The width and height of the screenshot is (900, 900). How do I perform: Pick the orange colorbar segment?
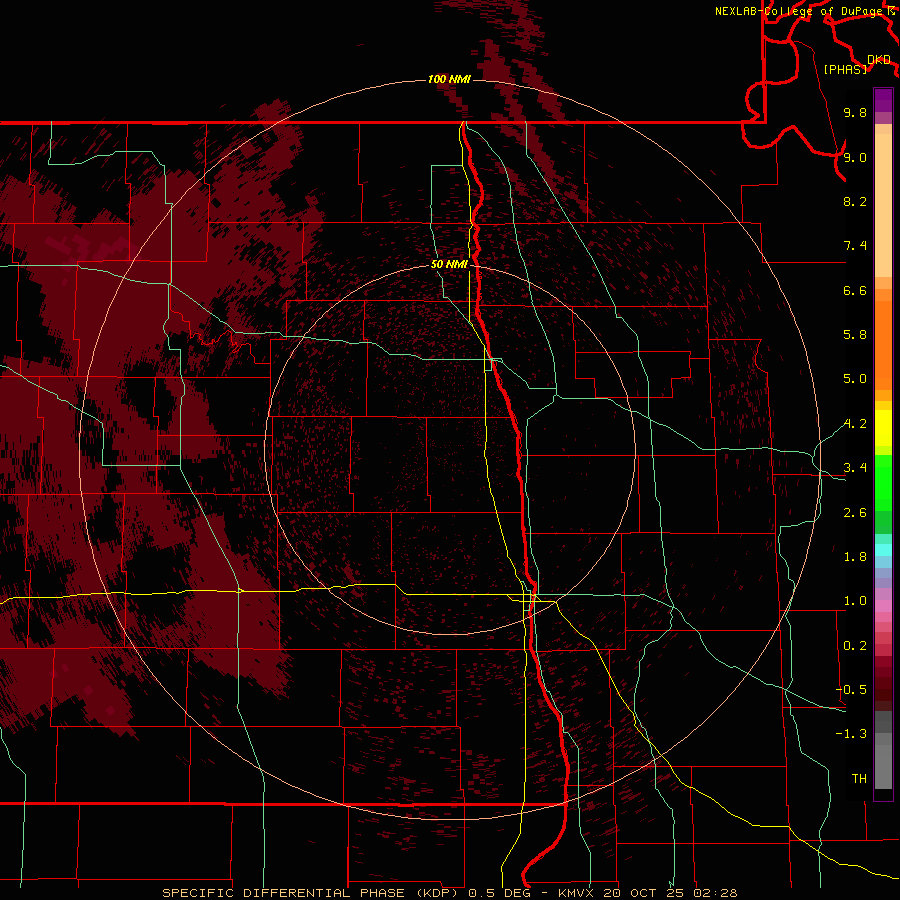[x=883, y=345]
